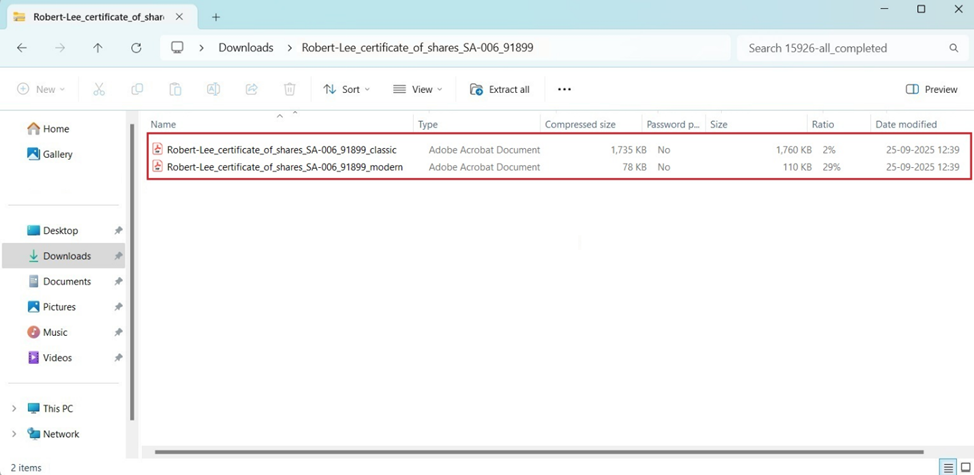This screenshot has height=475, width=974.
Task: Expand the This PC tree node
Action: pyautogui.click(x=14, y=409)
